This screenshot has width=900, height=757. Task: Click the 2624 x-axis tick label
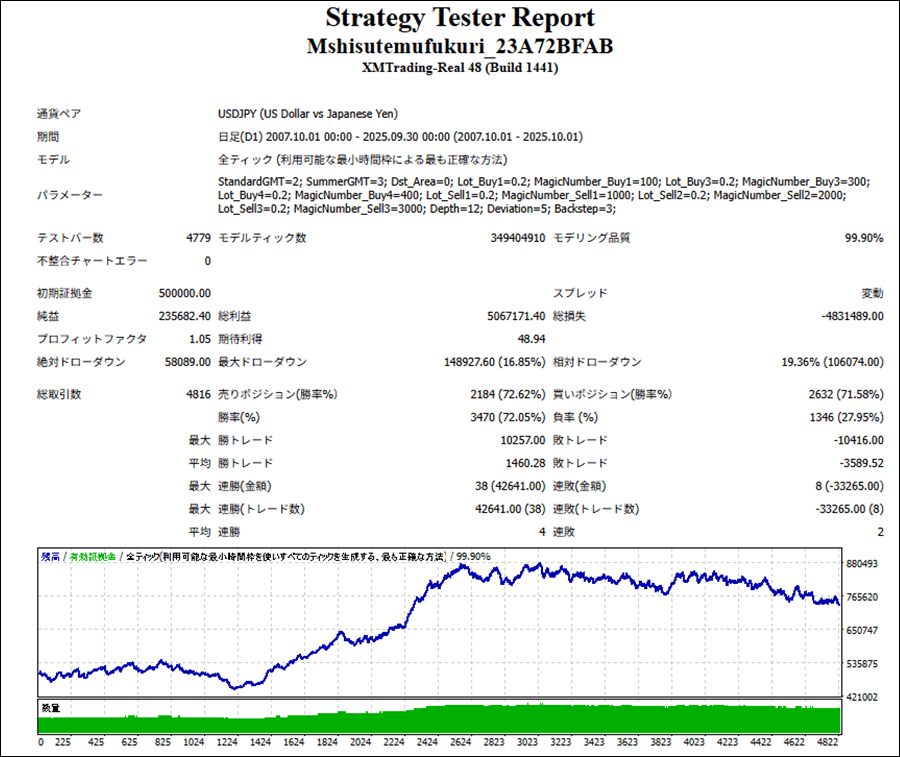pyautogui.click(x=461, y=743)
